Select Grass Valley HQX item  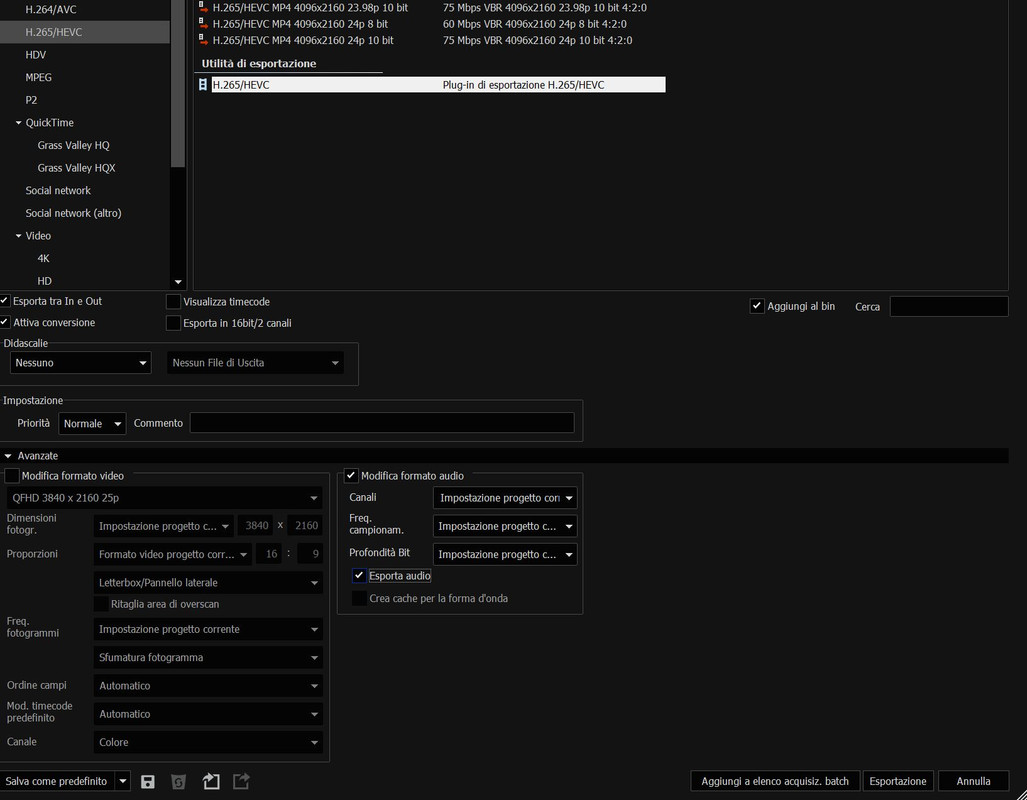[76, 168]
